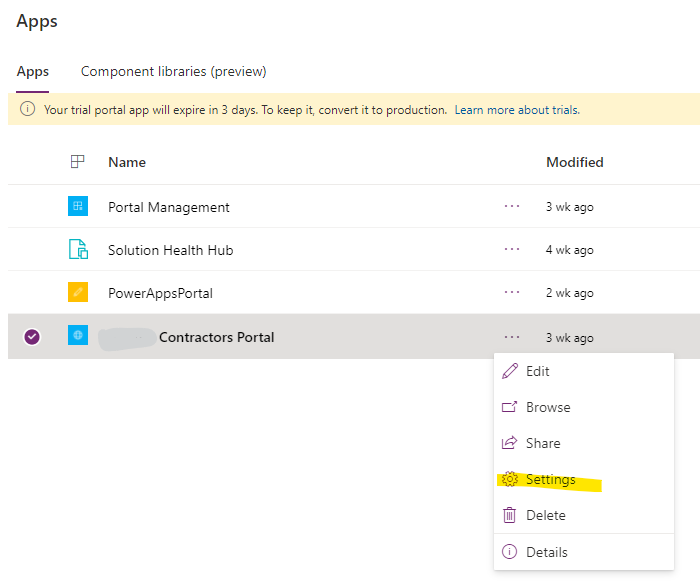Click the Settings gear icon in menu

click(x=509, y=479)
